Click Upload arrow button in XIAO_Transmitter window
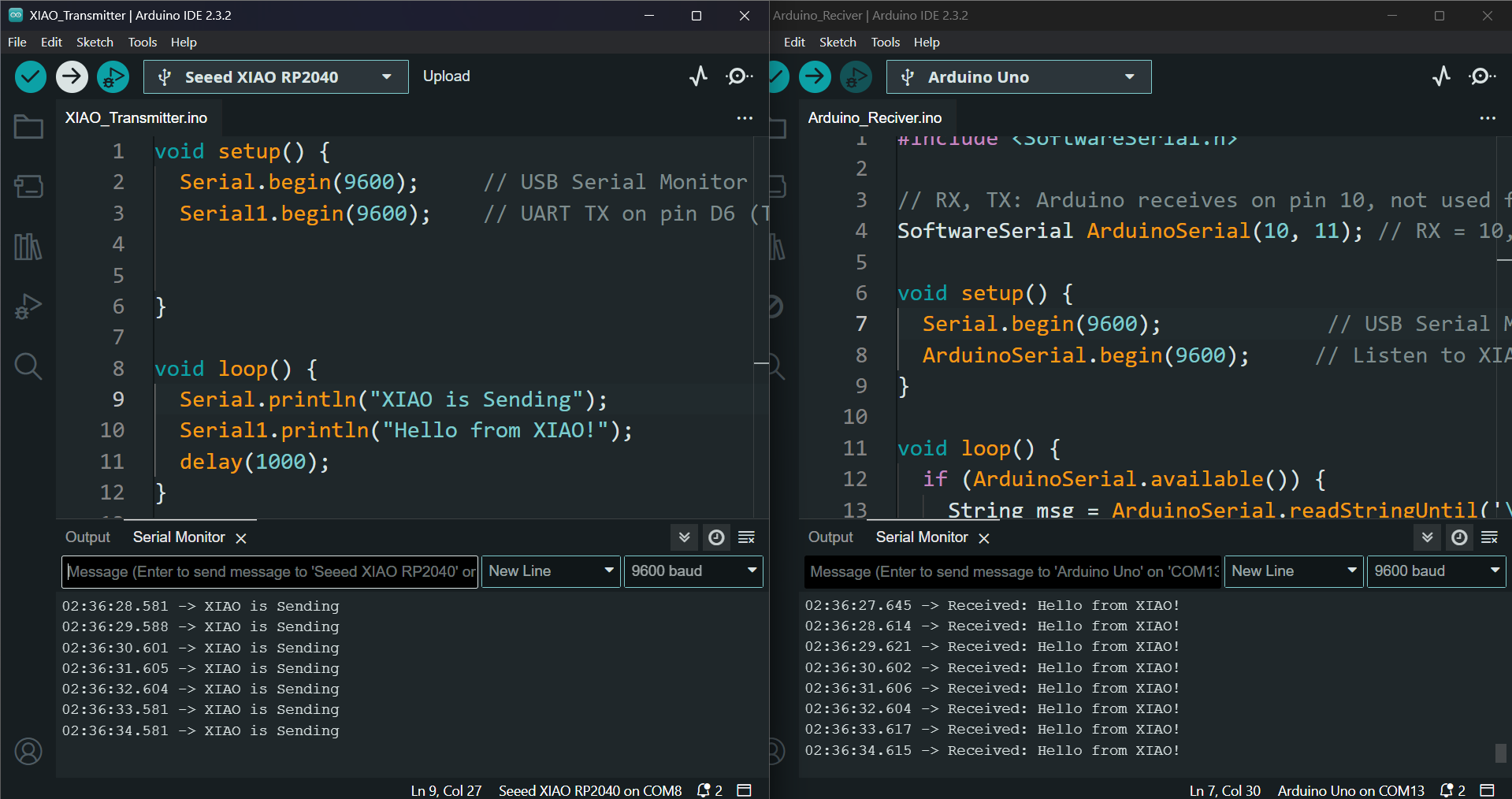1512x799 pixels. tap(72, 76)
